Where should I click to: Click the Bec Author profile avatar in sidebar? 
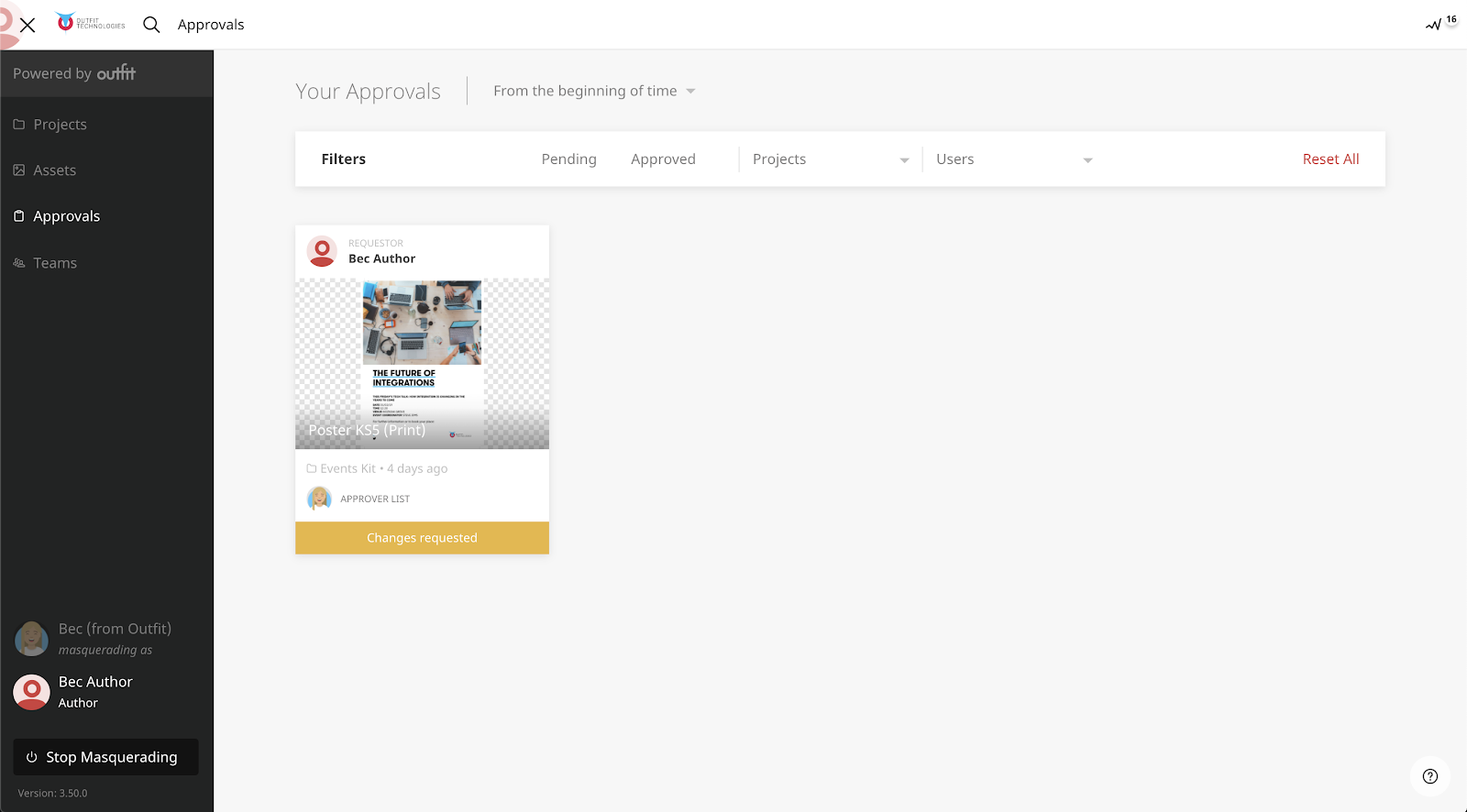pos(31,692)
